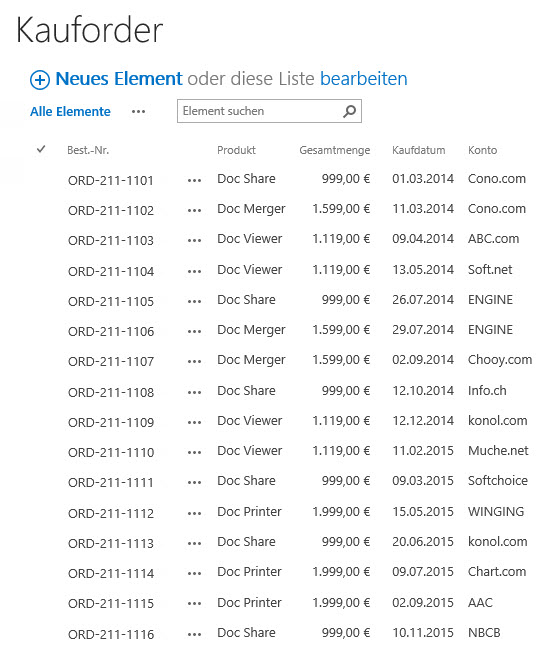This screenshot has width=545, height=658.
Task: Open ellipsis menu for ORD-211-1109
Action: pos(194,423)
